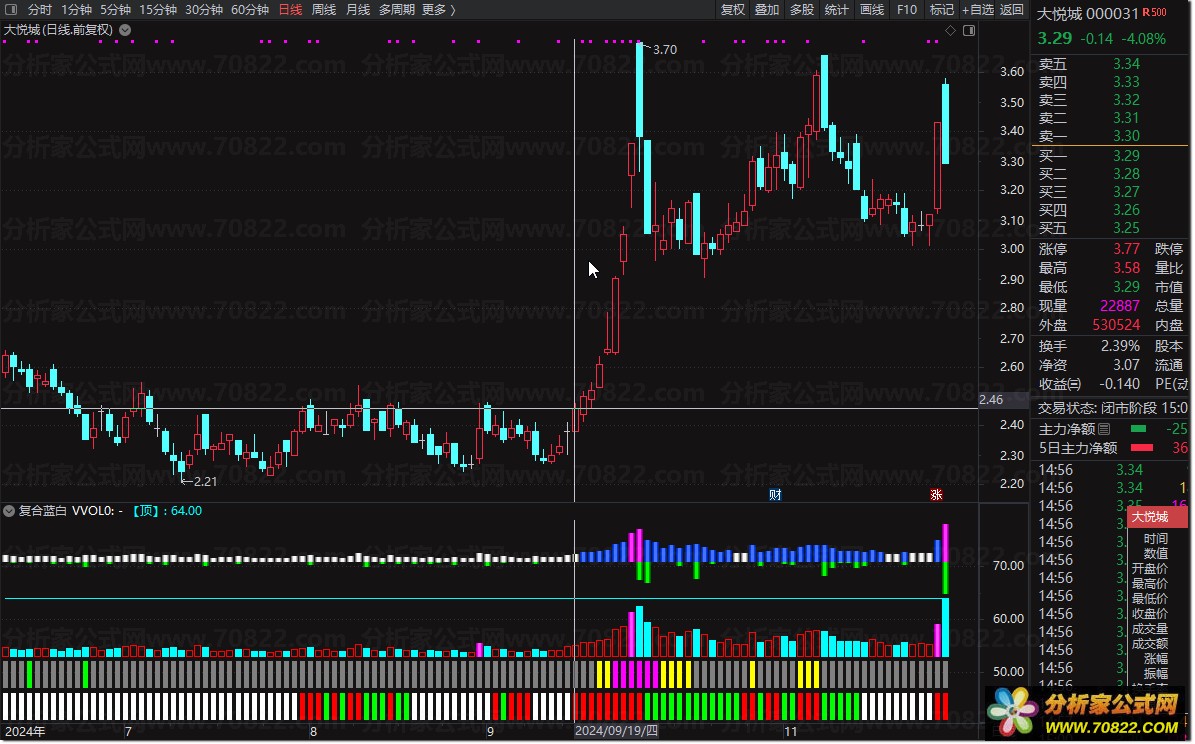Click the 换手 value 2.39%
1195x744 pixels.
(1120, 346)
